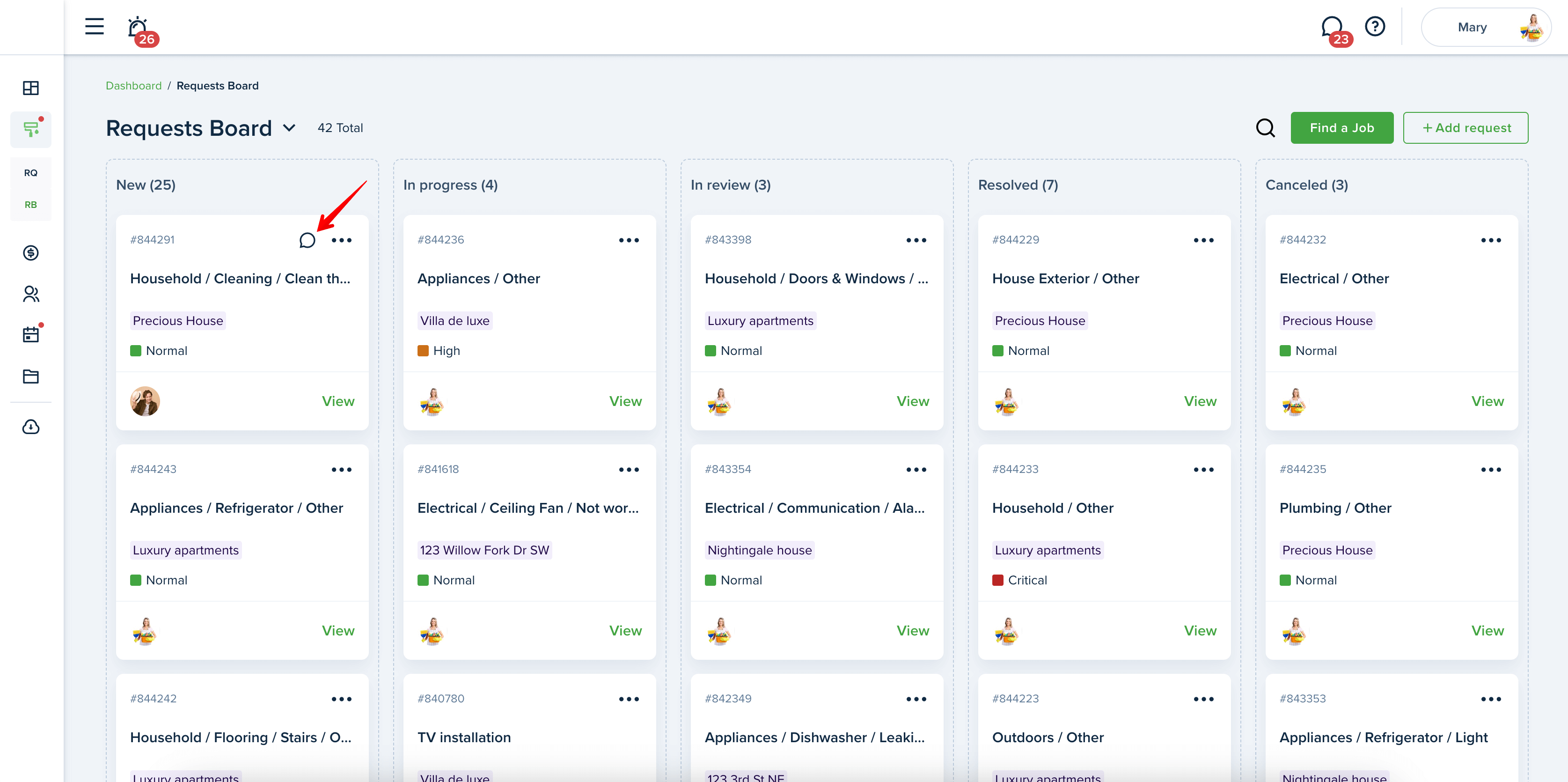
Task: Open the three-dot menu on request #844236
Action: click(629, 240)
